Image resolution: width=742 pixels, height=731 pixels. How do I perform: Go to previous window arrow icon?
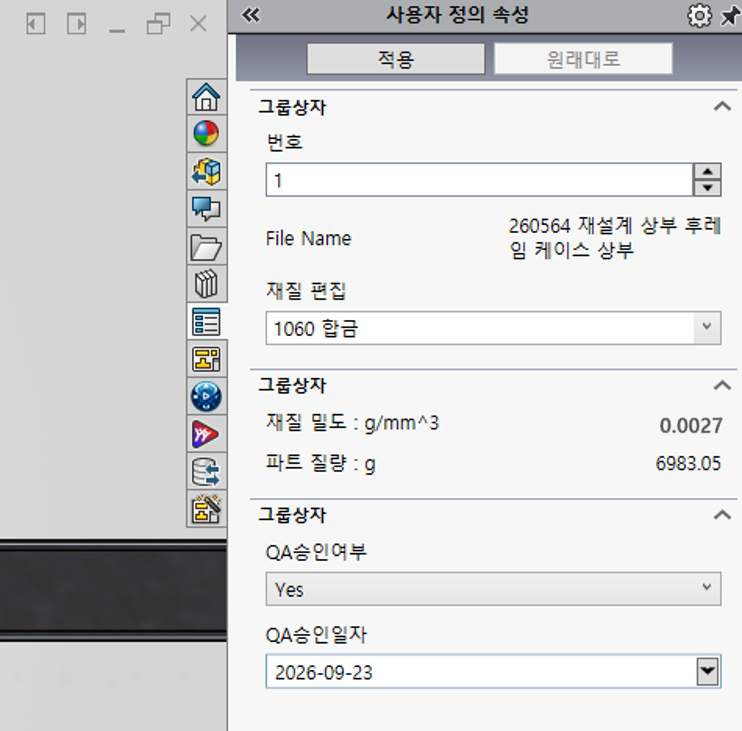(x=36, y=24)
